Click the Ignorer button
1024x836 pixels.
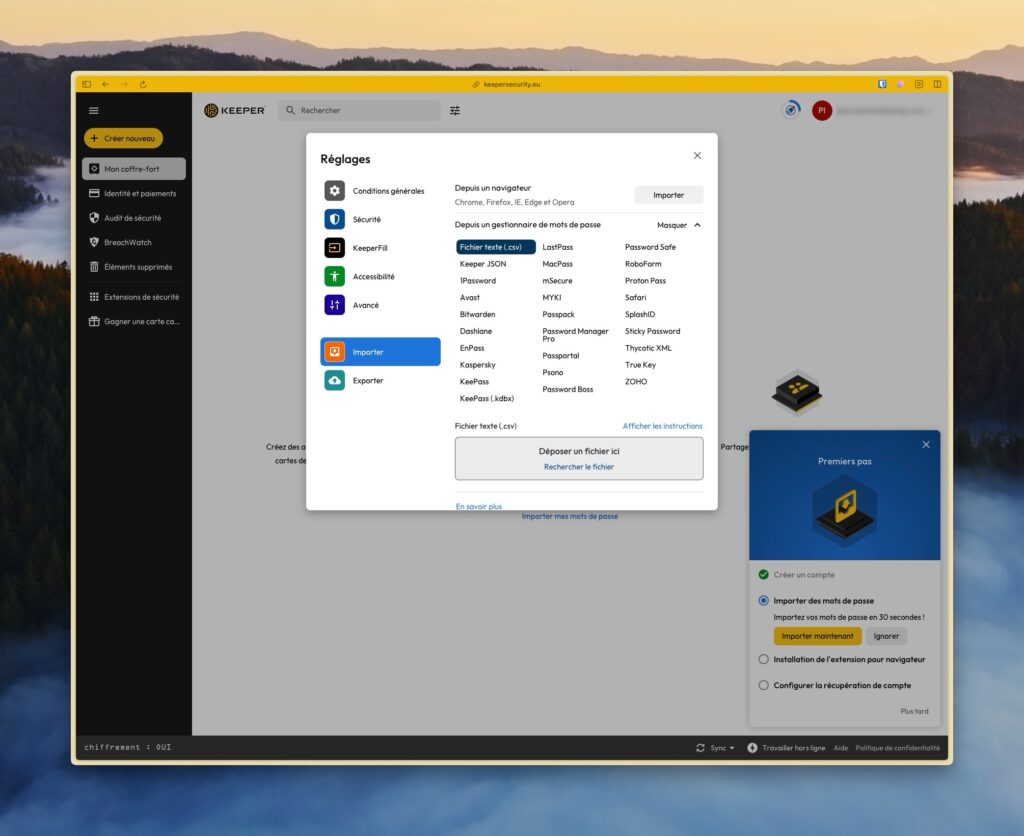886,636
